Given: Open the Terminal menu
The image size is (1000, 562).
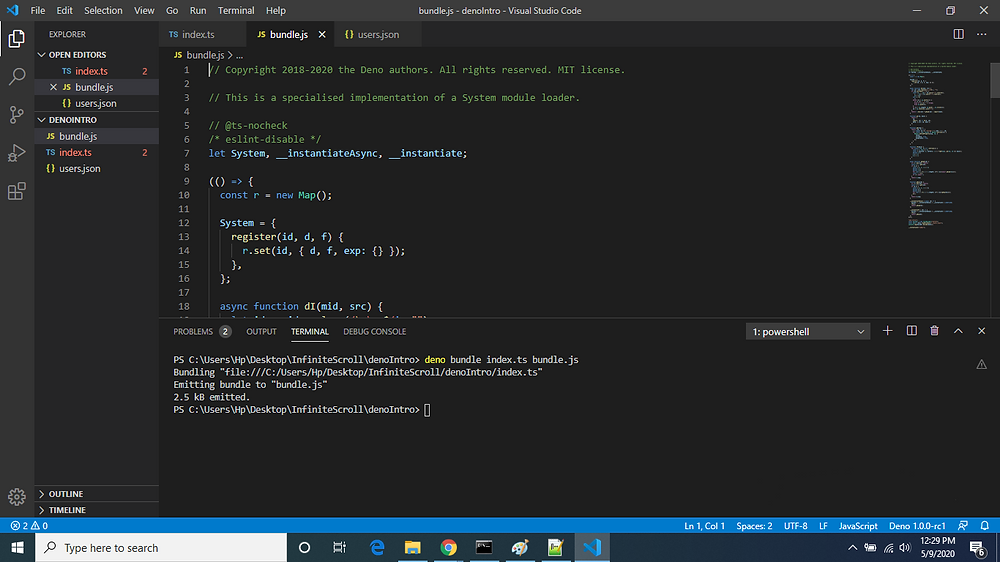Looking at the screenshot, I should 236,10.
